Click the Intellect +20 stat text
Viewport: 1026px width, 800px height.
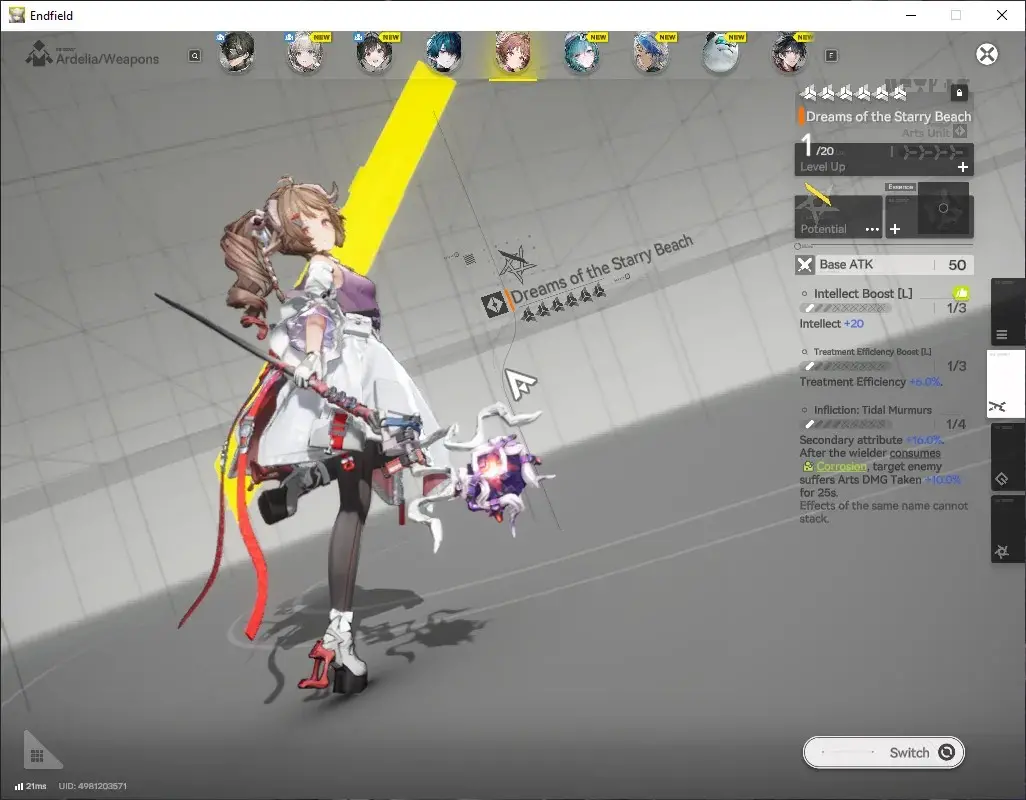831,324
